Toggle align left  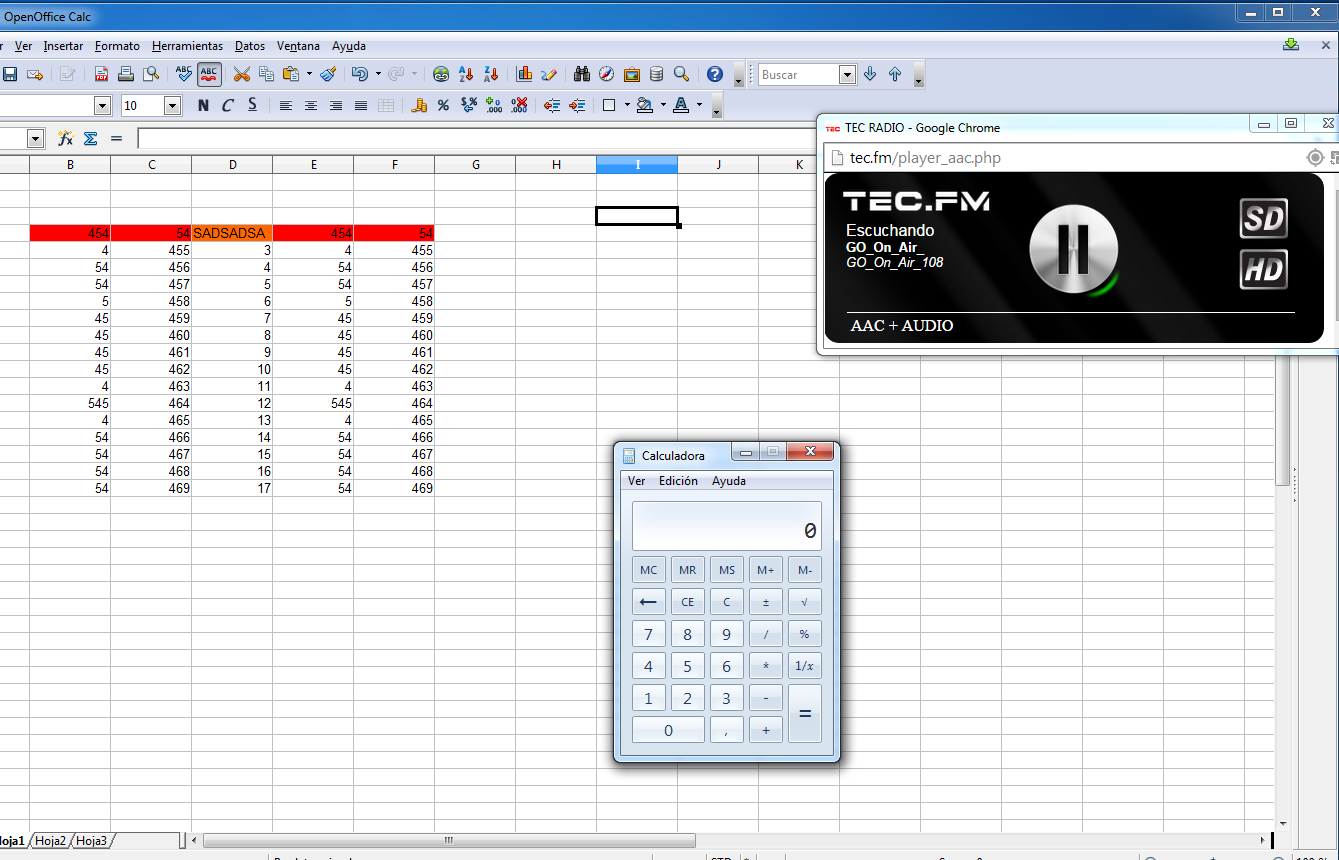point(286,105)
